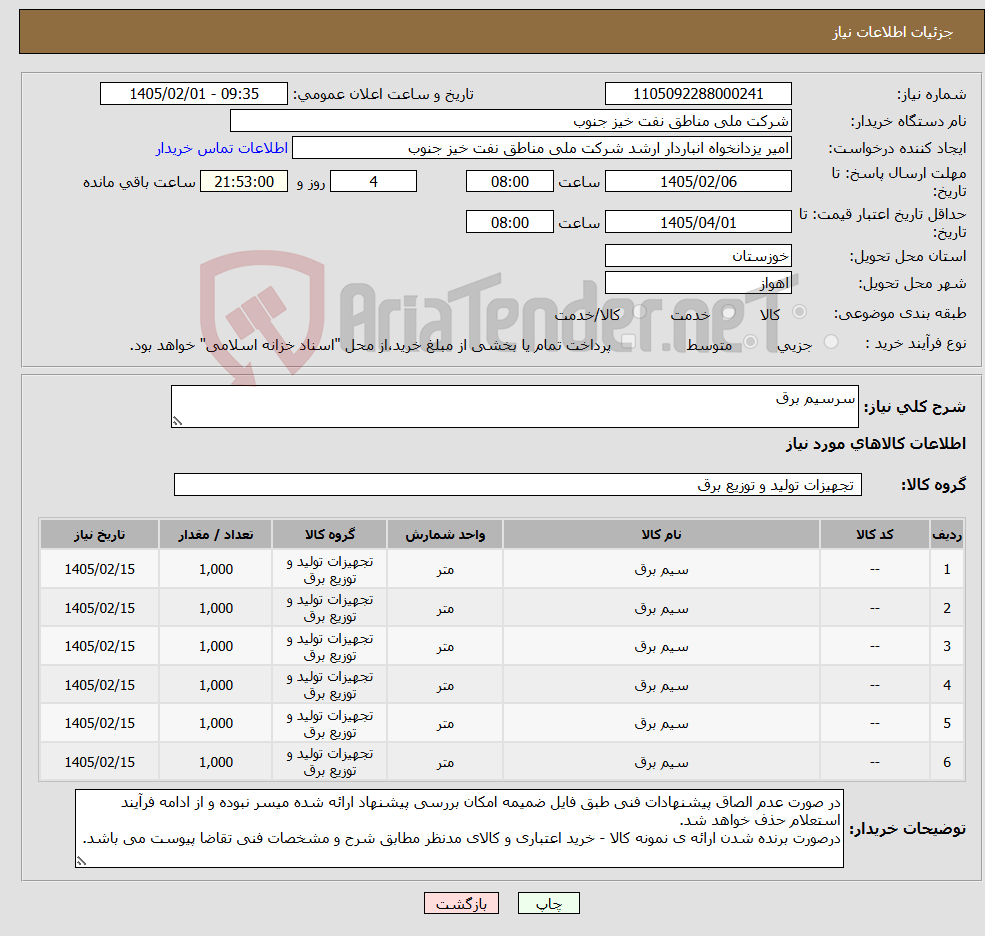Image resolution: width=985 pixels, height=936 pixels.
Task: Click the بازگشت back button
Action: point(461,903)
